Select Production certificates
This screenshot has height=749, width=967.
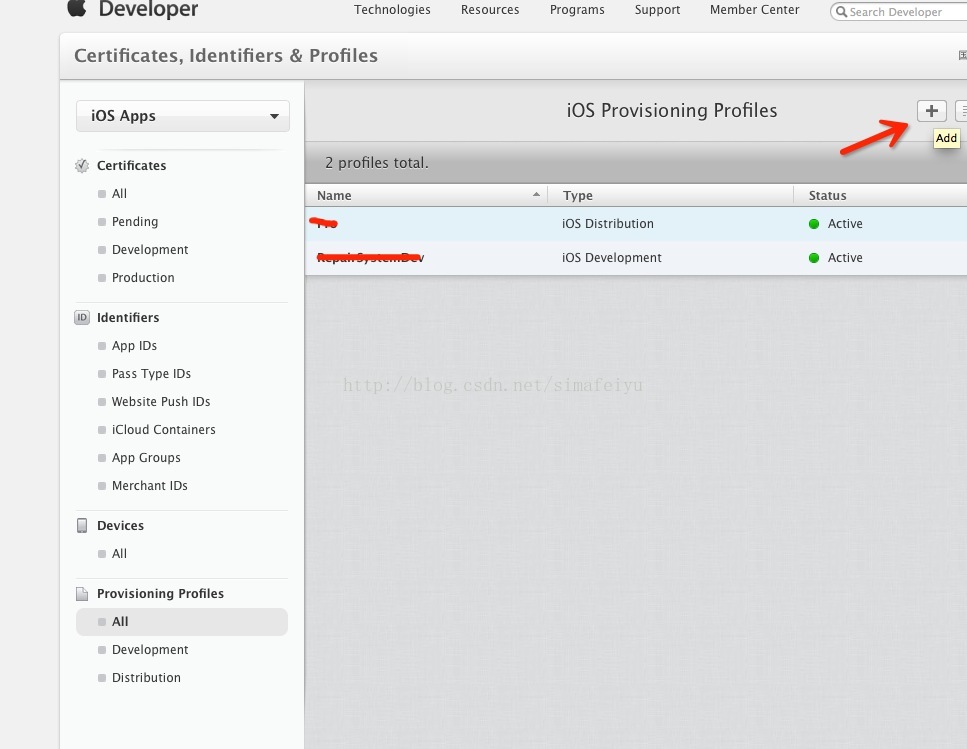(143, 277)
